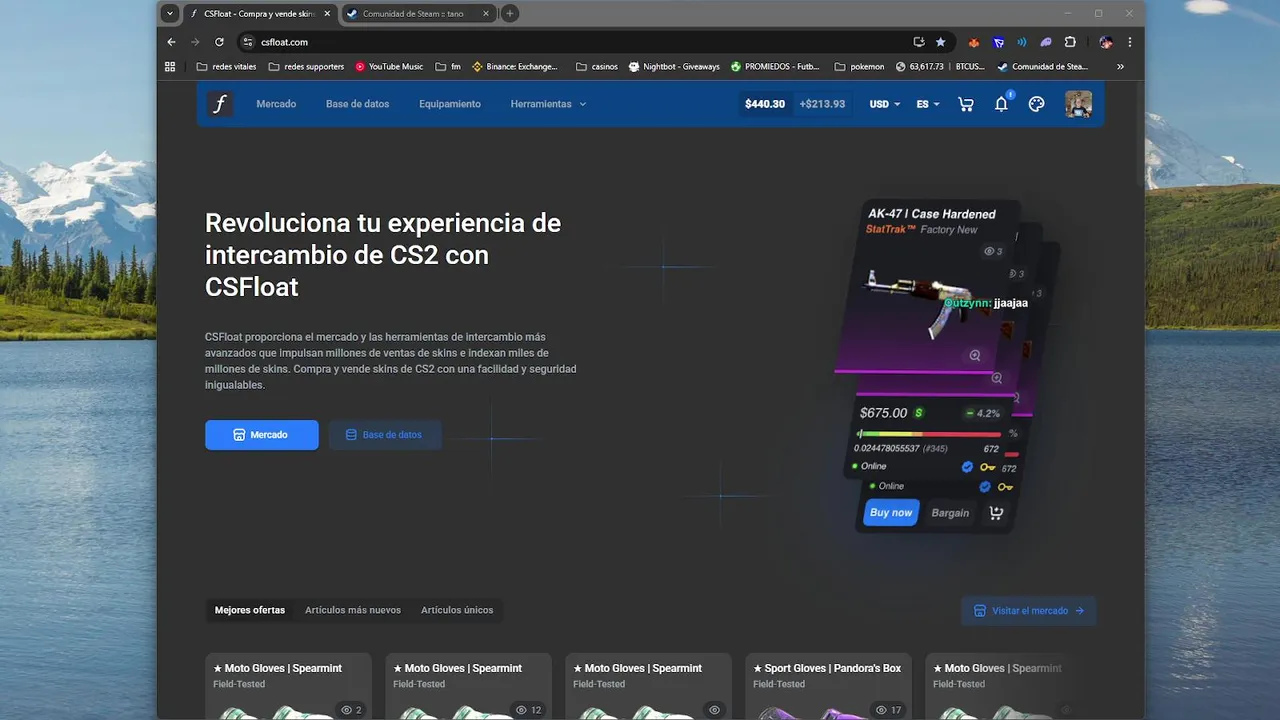The height and width of the screenshot is (720, 1280).
Task: Open the Chrome profile avatar
Action: coord(1106,42)
